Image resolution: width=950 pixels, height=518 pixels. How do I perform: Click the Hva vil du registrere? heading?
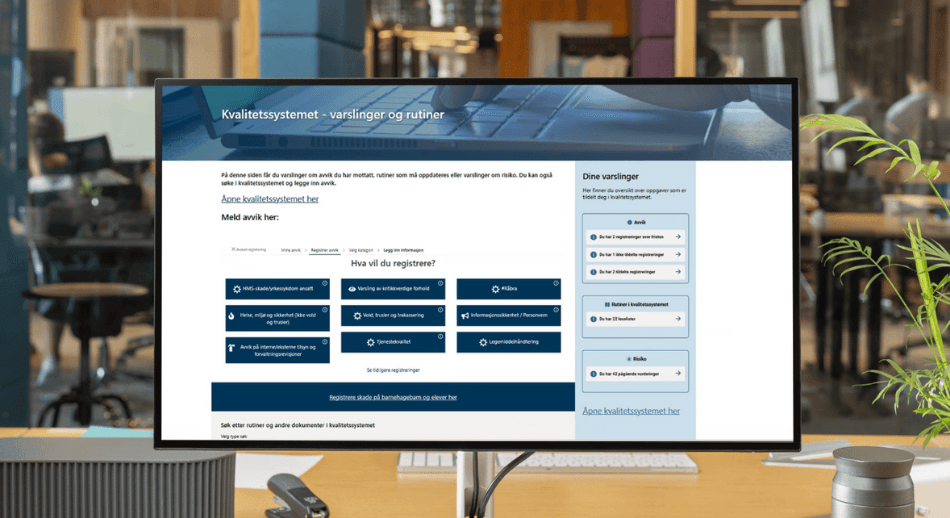point(393,264)
